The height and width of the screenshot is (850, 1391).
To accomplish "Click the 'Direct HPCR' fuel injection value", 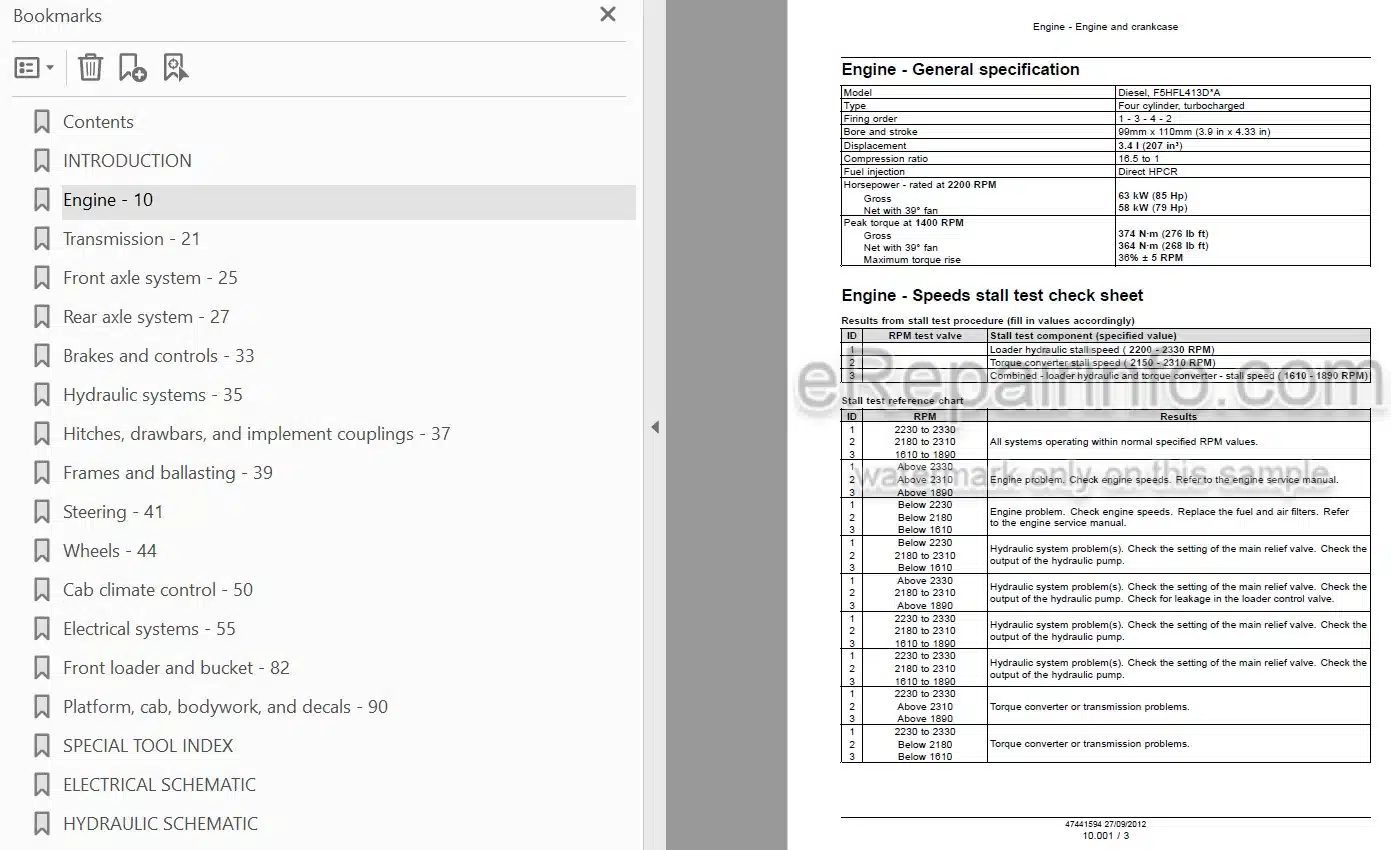I will [x=1148, y=172].
